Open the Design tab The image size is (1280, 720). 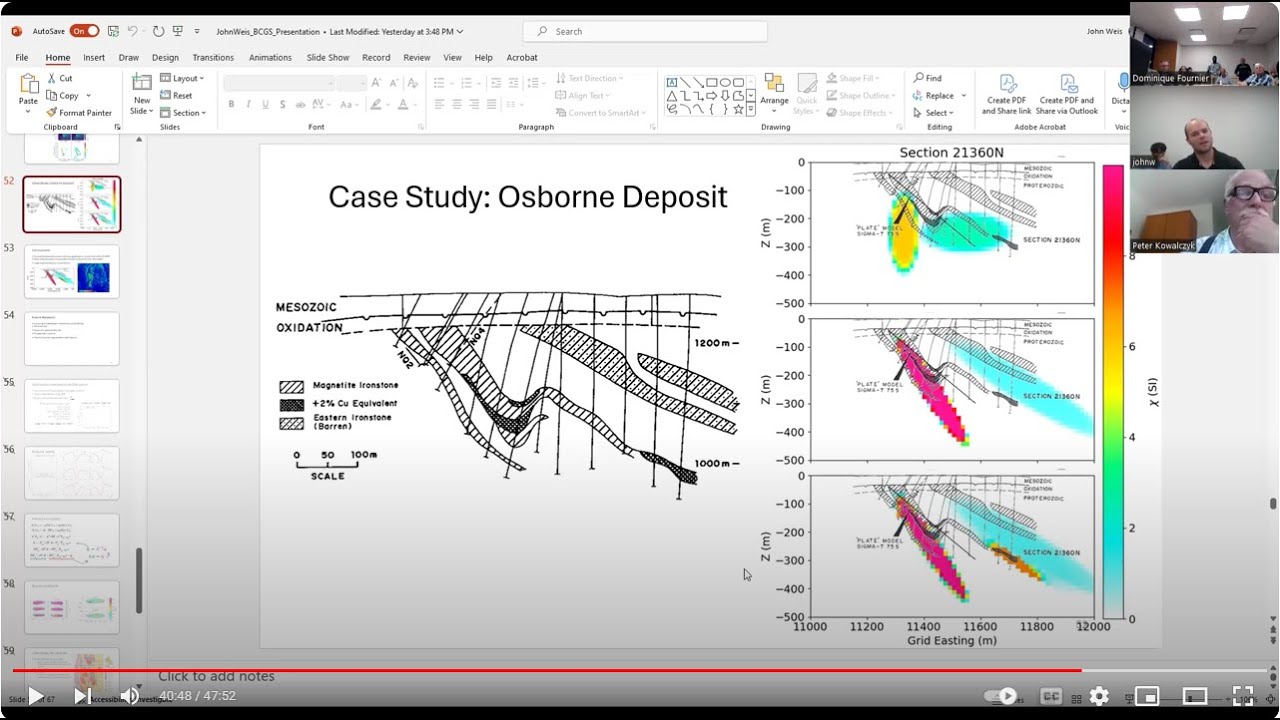tap(165, 58)
